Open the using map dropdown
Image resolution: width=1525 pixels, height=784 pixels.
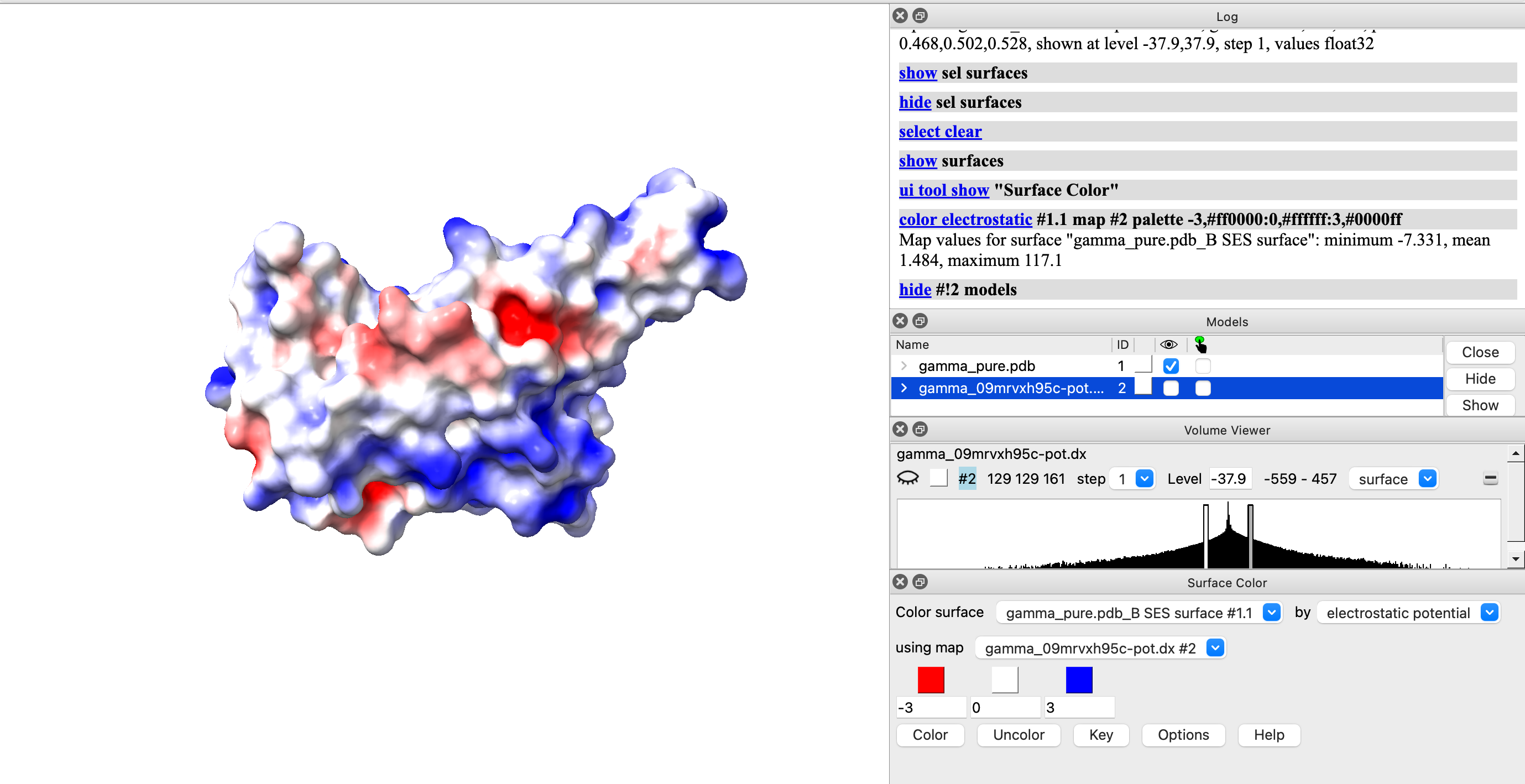(x=1100, y=648)
